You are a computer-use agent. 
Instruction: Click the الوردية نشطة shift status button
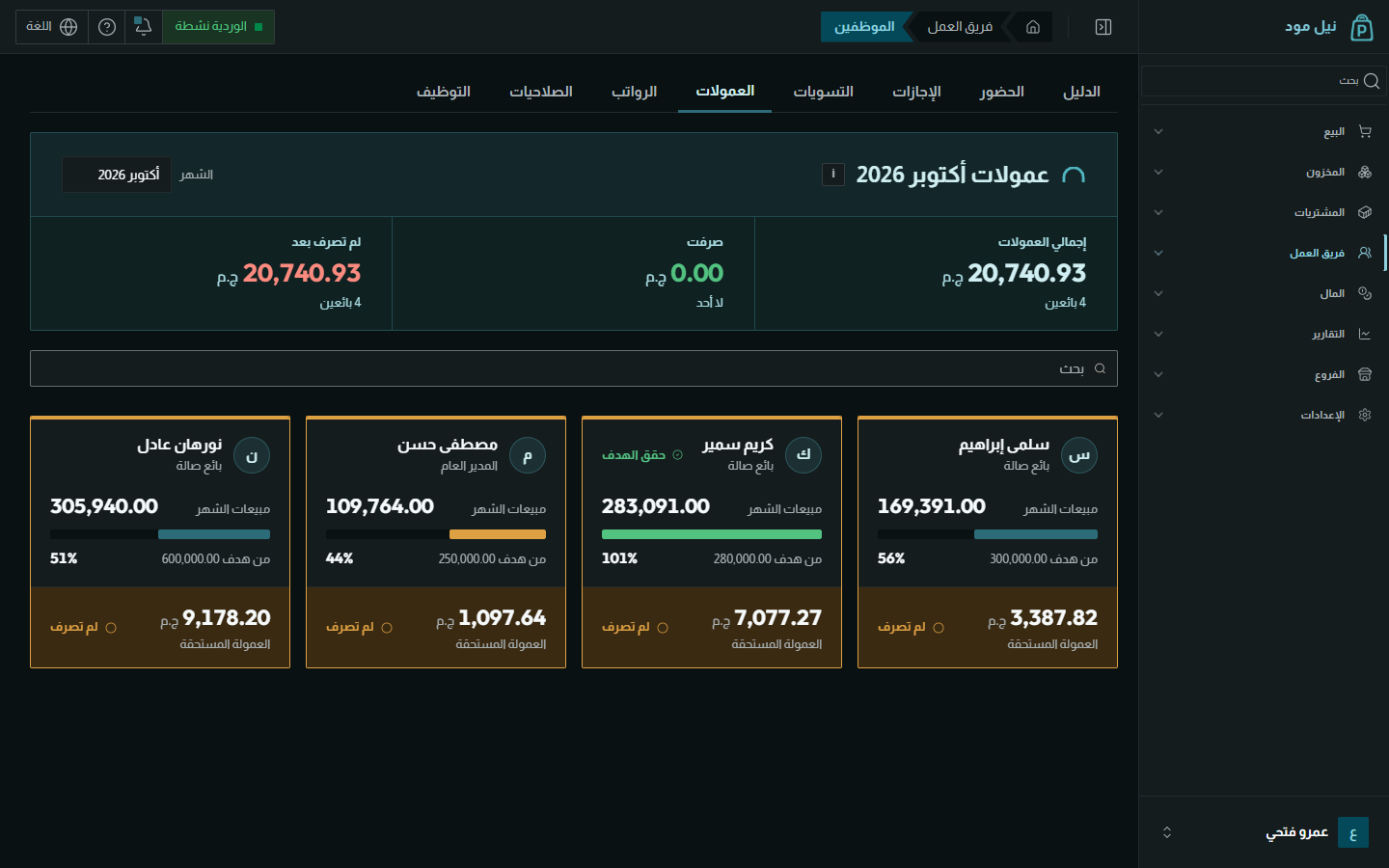pos(219,27)
